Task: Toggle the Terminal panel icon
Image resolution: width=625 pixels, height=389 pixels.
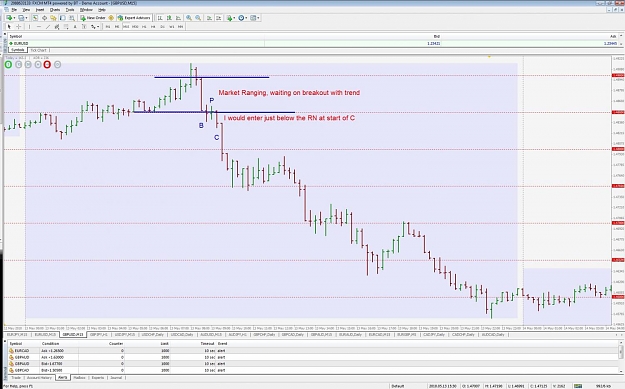Action: (62, 18)
